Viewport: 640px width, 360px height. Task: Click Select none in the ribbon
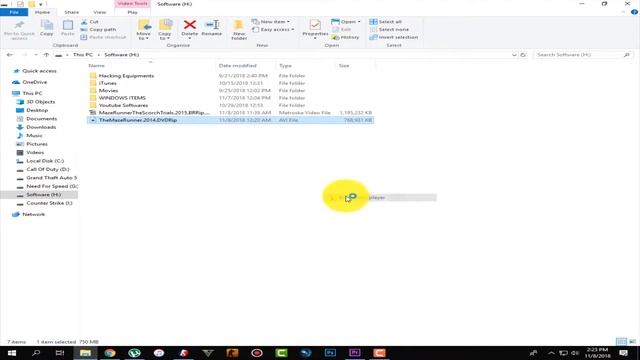pyautogui.click(x=389, y=29)
